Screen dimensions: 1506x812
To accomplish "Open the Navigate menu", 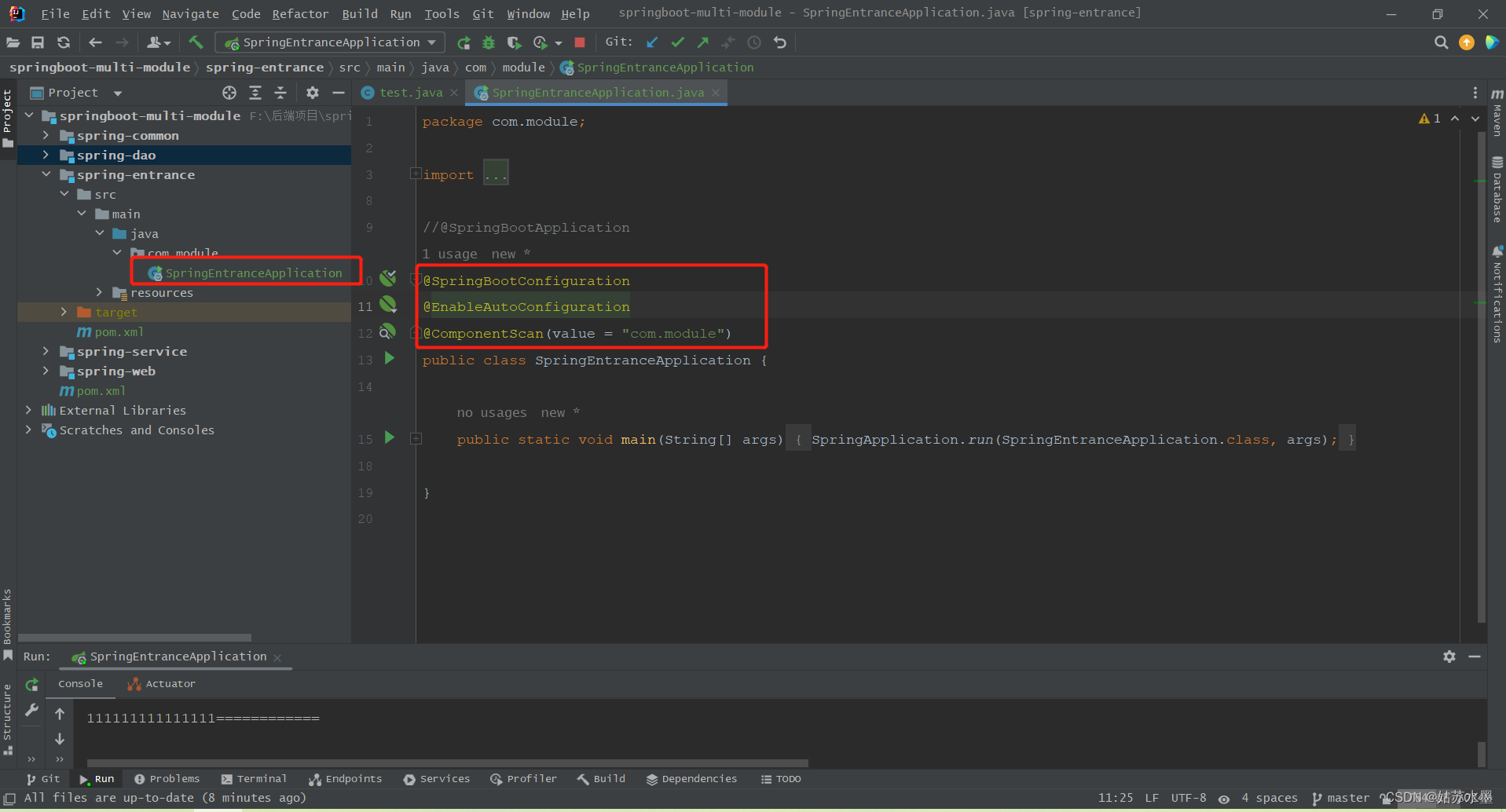I will 190,14.
